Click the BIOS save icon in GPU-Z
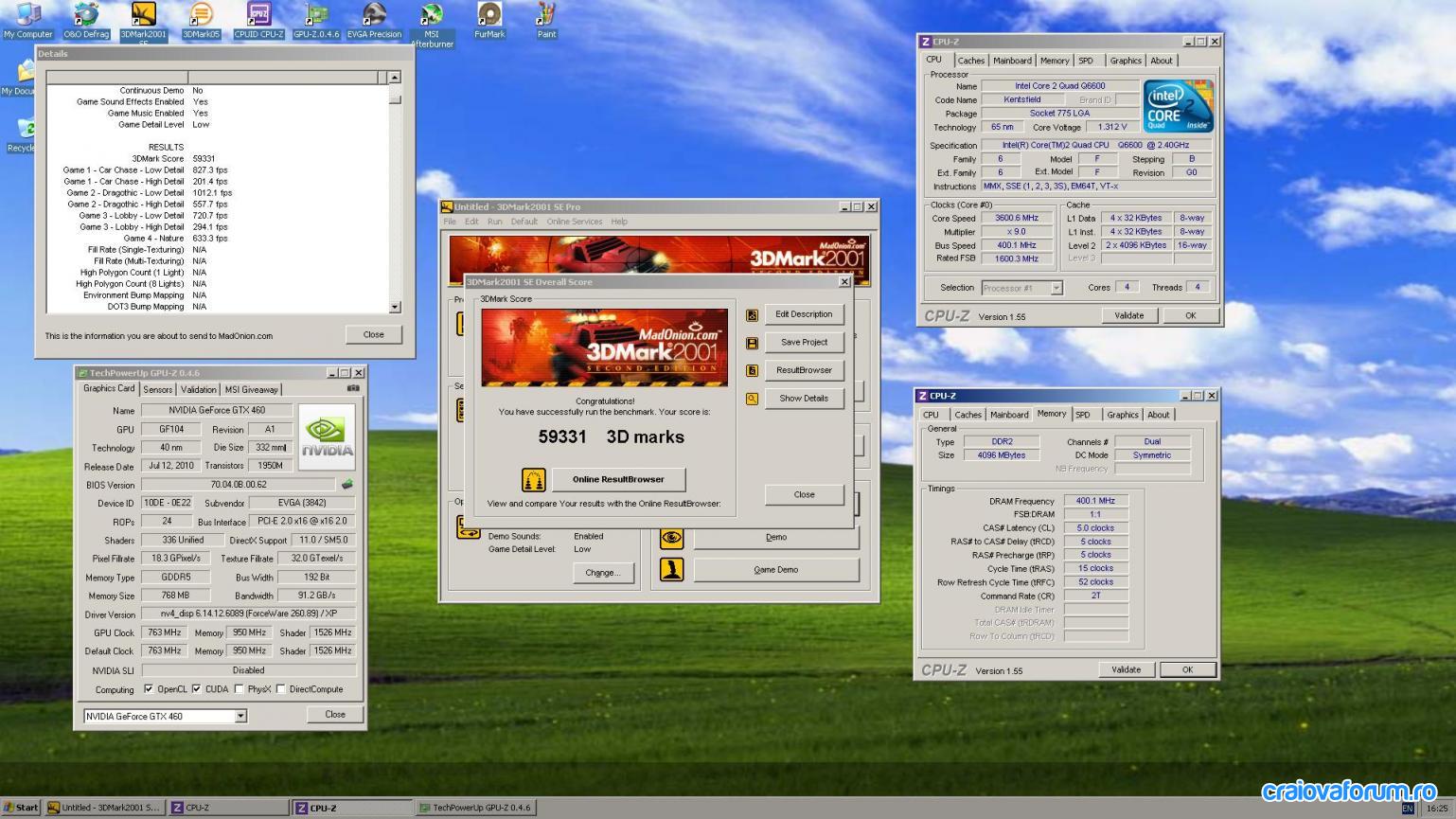Viewport: 1456px width, 819px height. point(347,484)
